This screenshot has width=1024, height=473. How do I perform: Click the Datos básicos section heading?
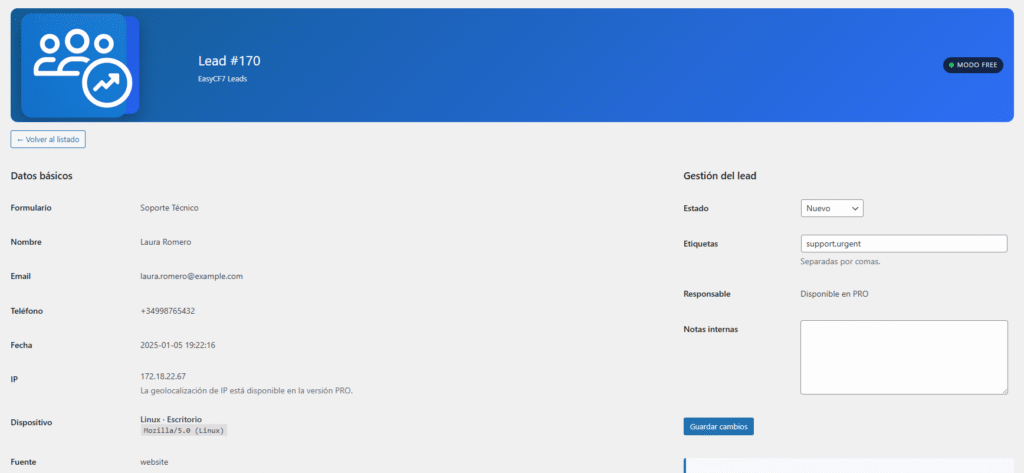[x=41, y=176]
